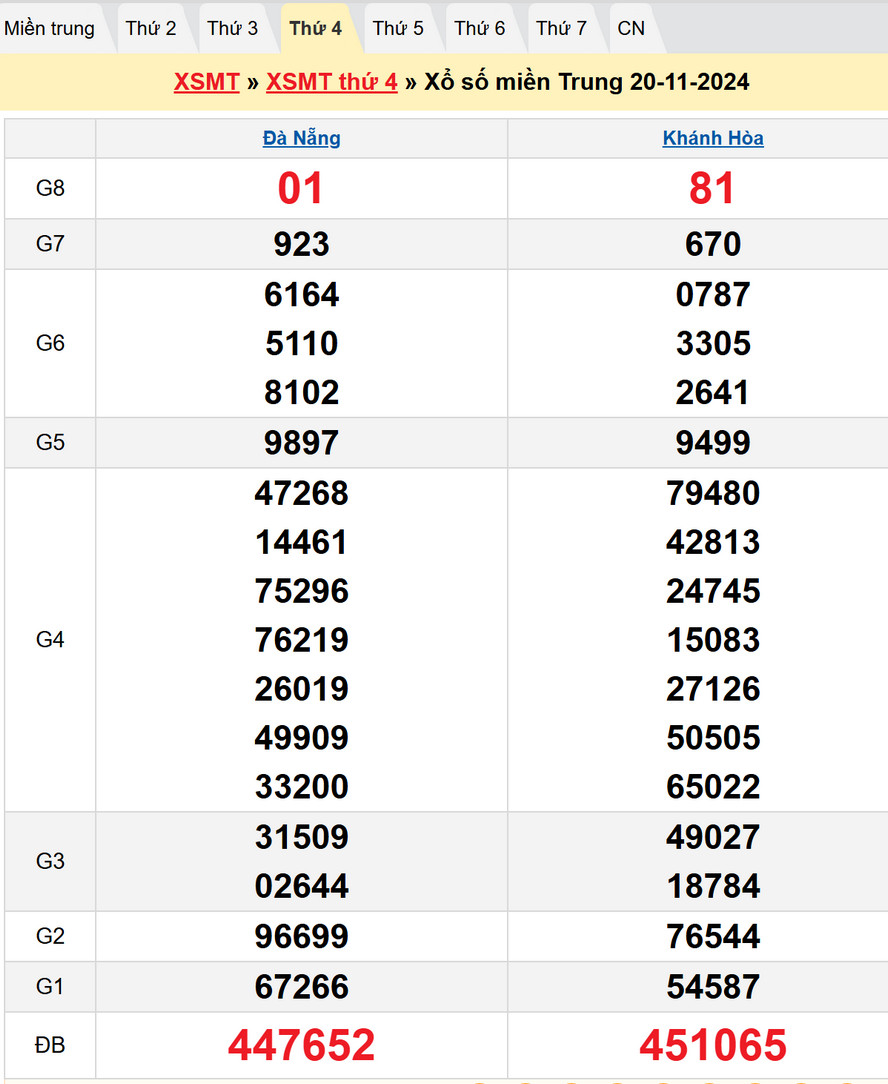Go to the Thứ 5 tab
This screenshot has height=1084, width=888.
tap(398, 28)
